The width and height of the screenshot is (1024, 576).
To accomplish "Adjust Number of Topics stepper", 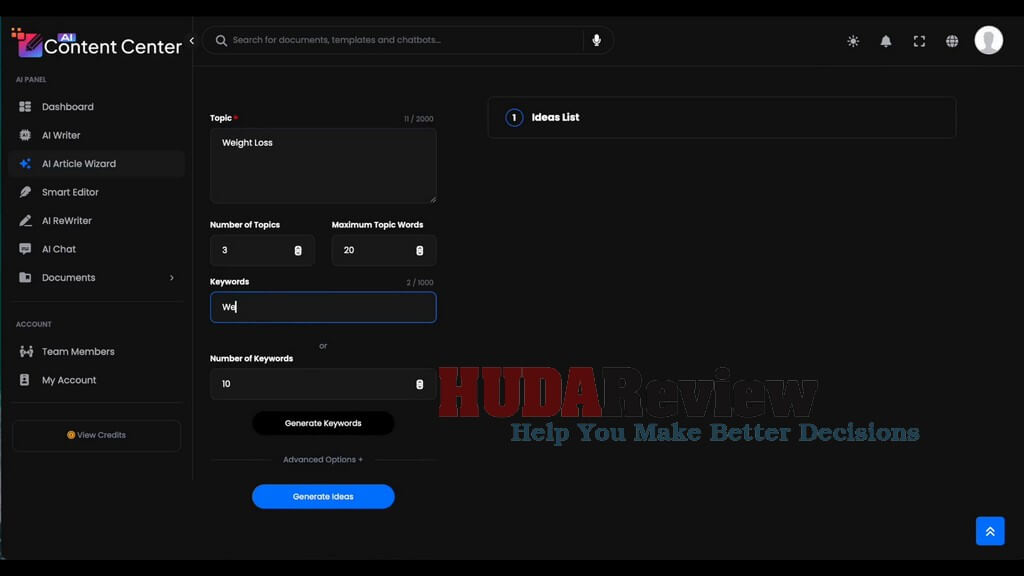I will coord(298,251).
